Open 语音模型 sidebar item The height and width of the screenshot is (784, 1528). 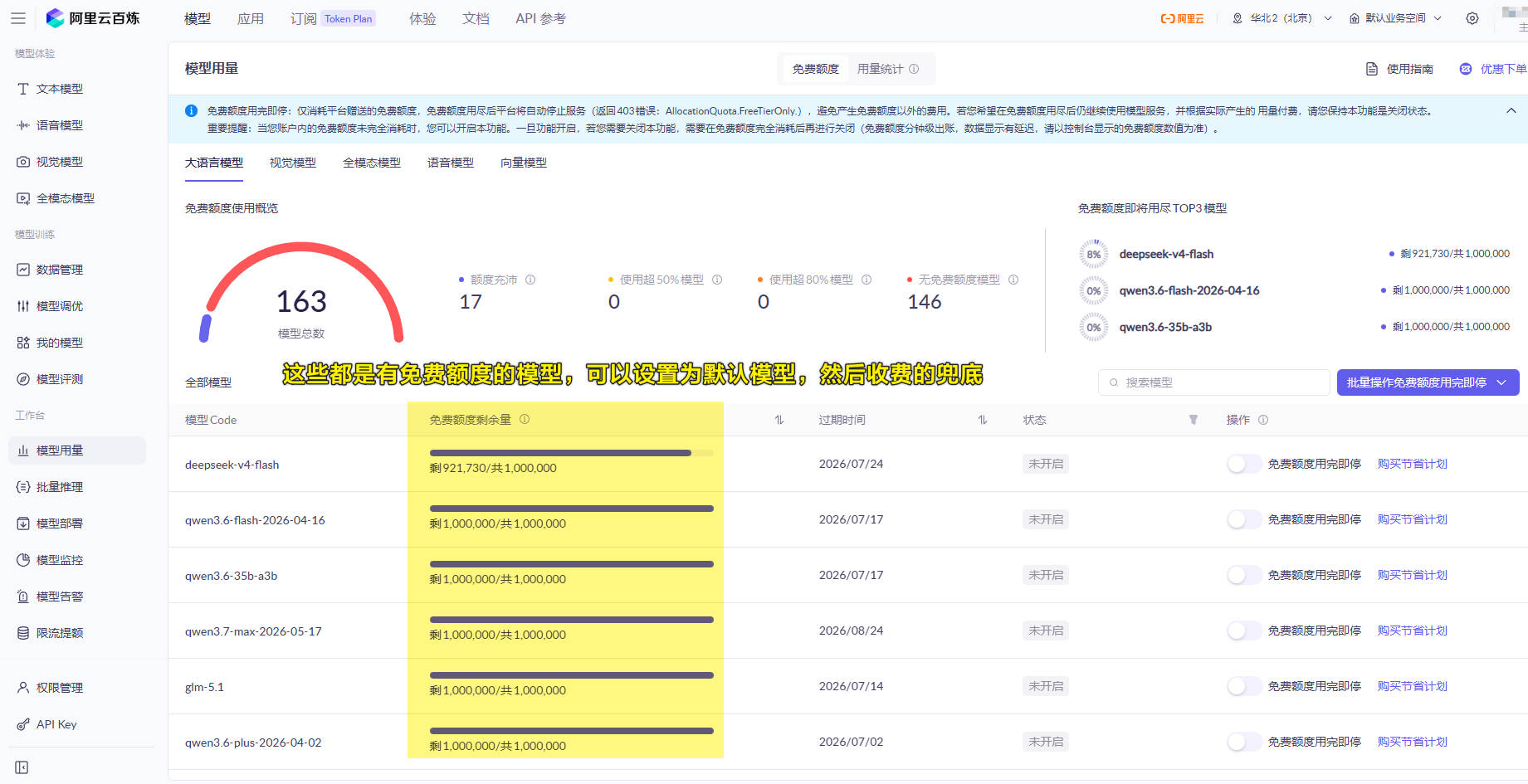tap(59, 125)
